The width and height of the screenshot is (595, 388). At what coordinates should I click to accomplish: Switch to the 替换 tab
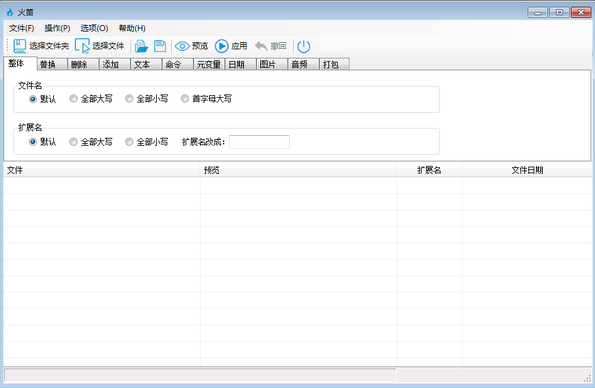[52, 65]
